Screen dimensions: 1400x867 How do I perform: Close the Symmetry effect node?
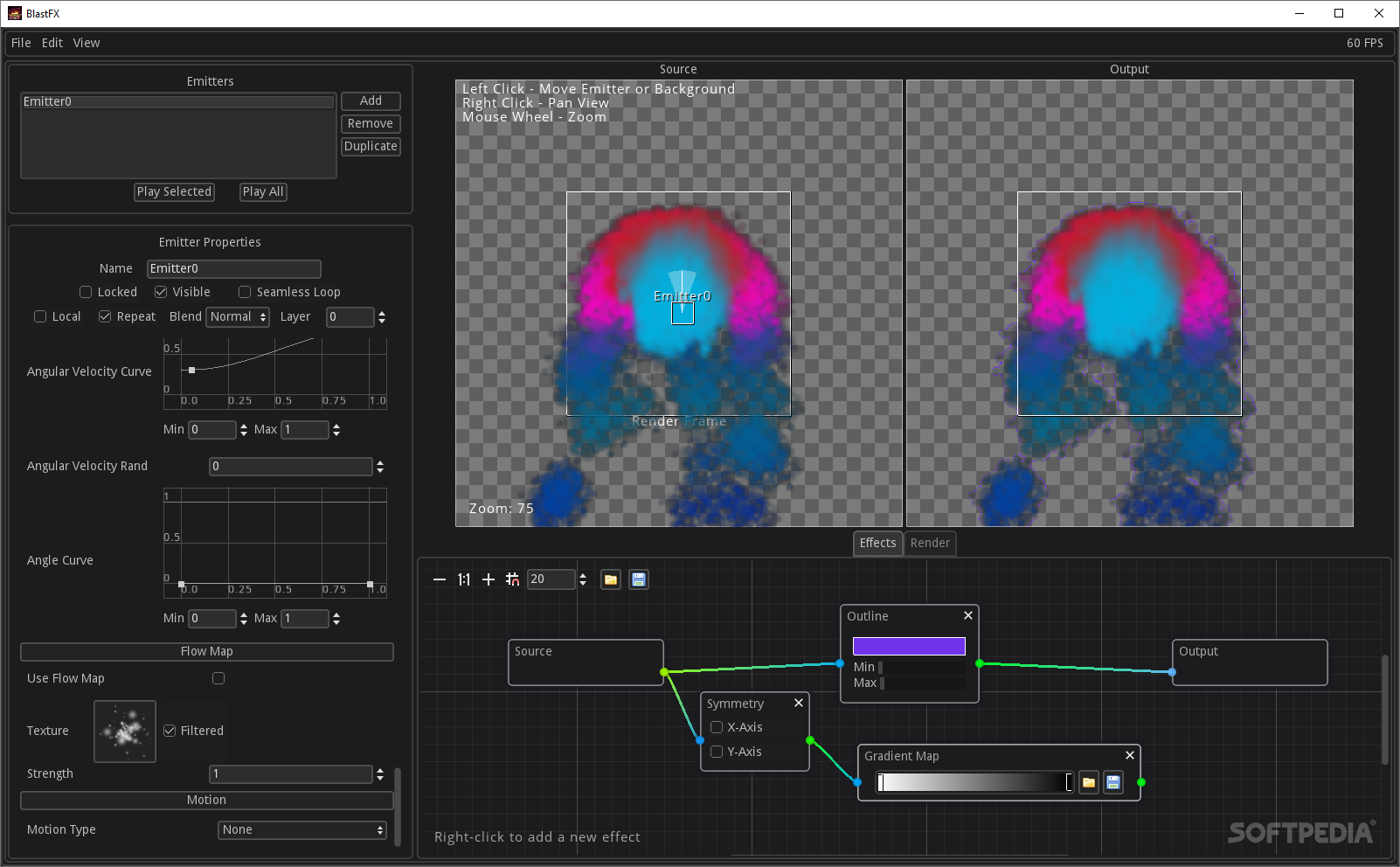pyautogui.click(x=799, y=703)
